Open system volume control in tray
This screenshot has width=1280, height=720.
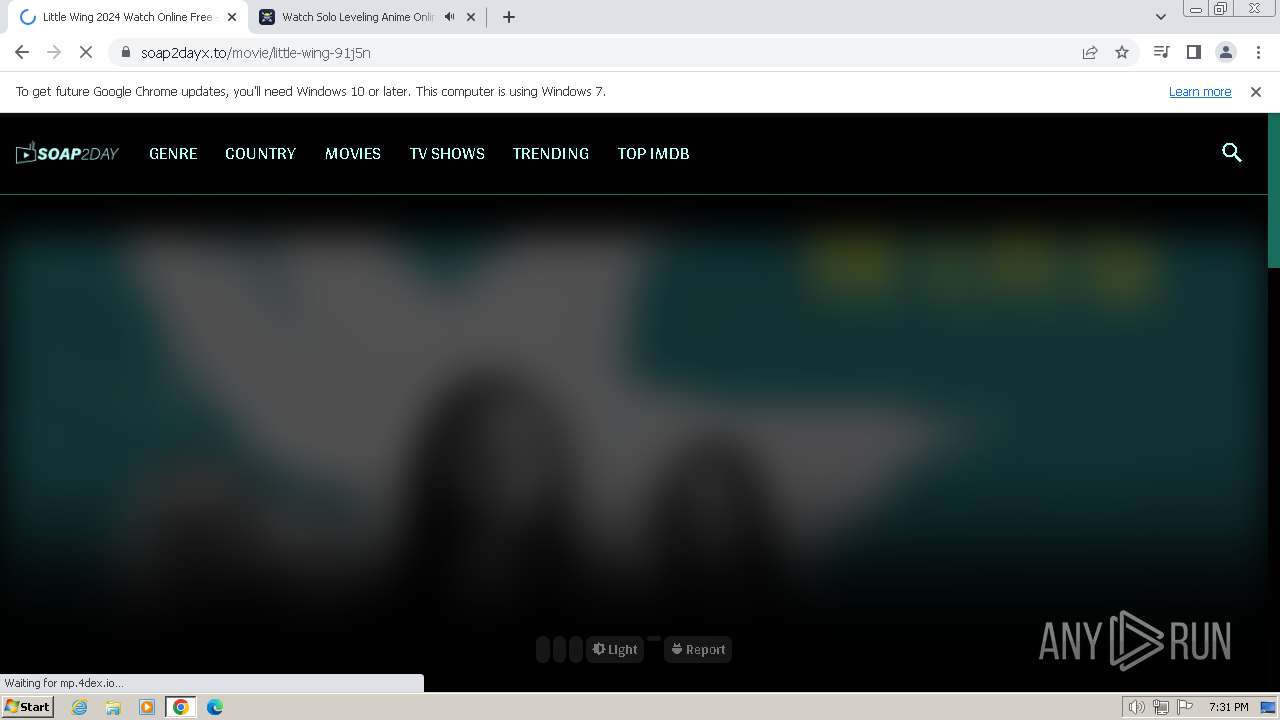pos(1136,707)
